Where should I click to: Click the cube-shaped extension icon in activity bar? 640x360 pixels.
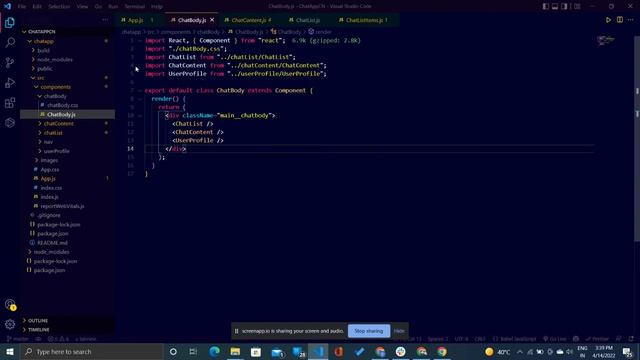click(10, 122)
